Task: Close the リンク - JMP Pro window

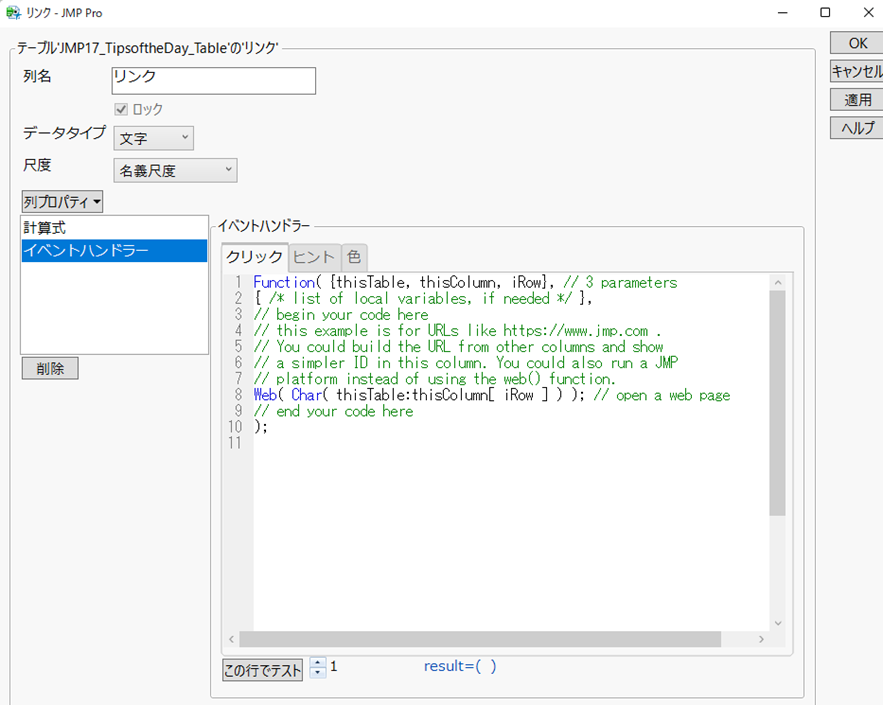Action: pos(868,12)
